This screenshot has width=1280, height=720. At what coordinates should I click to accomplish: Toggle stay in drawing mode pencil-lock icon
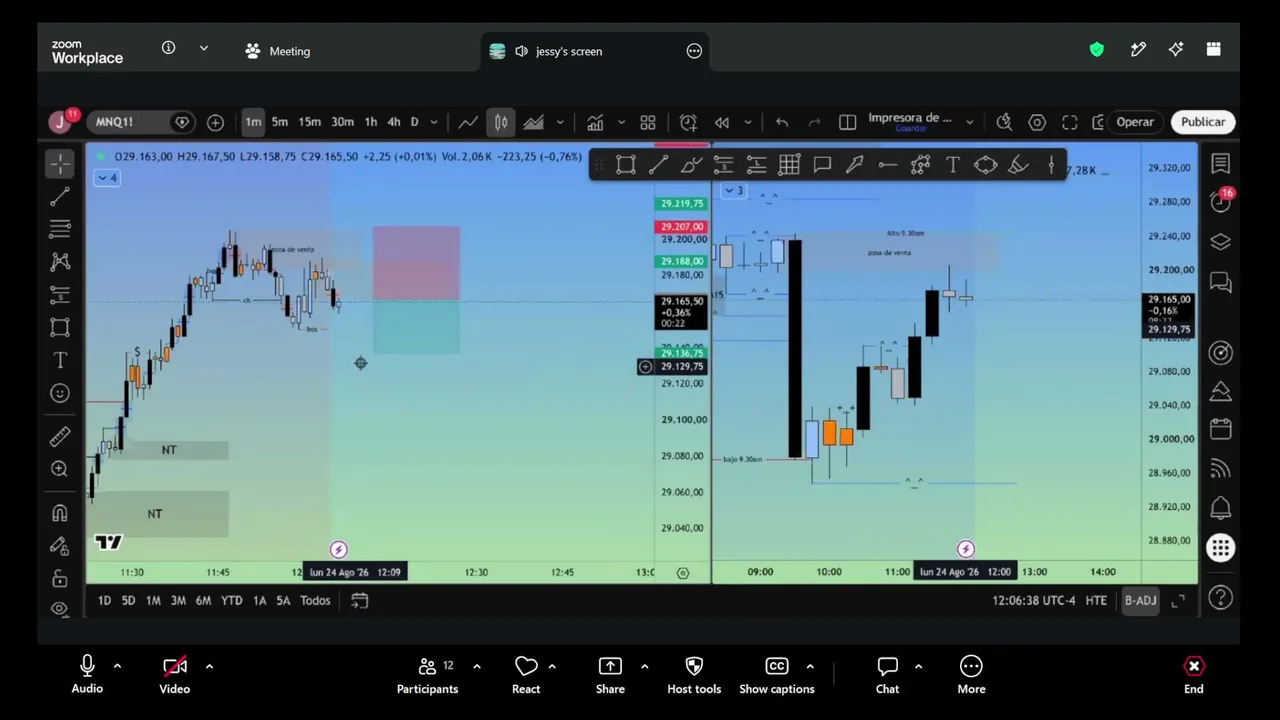coord(60,546)
